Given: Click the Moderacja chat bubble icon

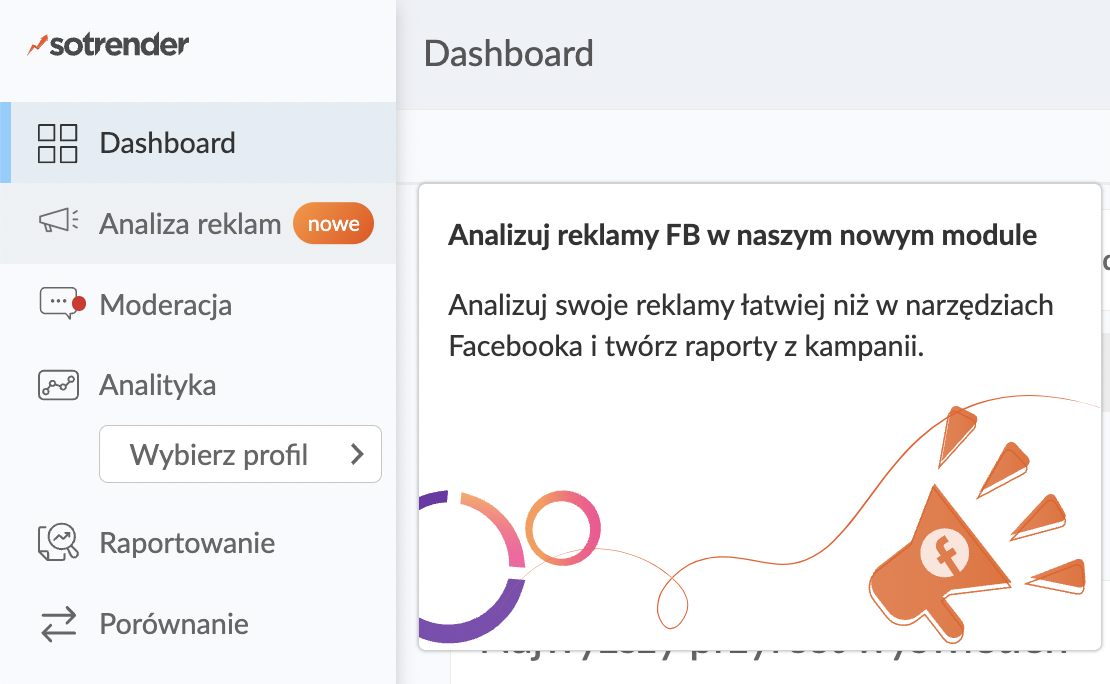Looking at the screenshot, I should click(x=58, y=303).
